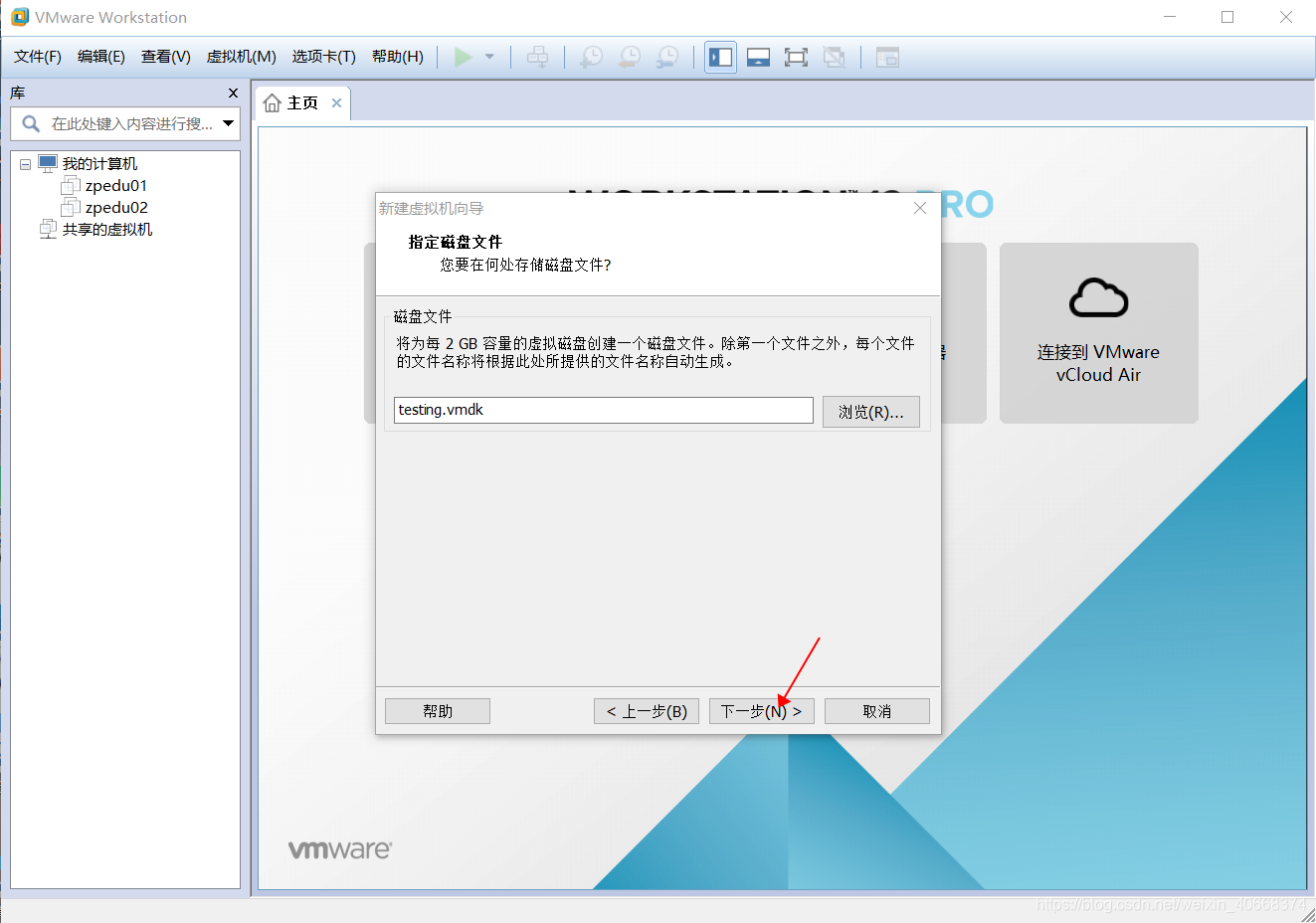1316x923 pixels.
Task: Click the zpedu01 VM icon
Action: click(x=71, y=186)
